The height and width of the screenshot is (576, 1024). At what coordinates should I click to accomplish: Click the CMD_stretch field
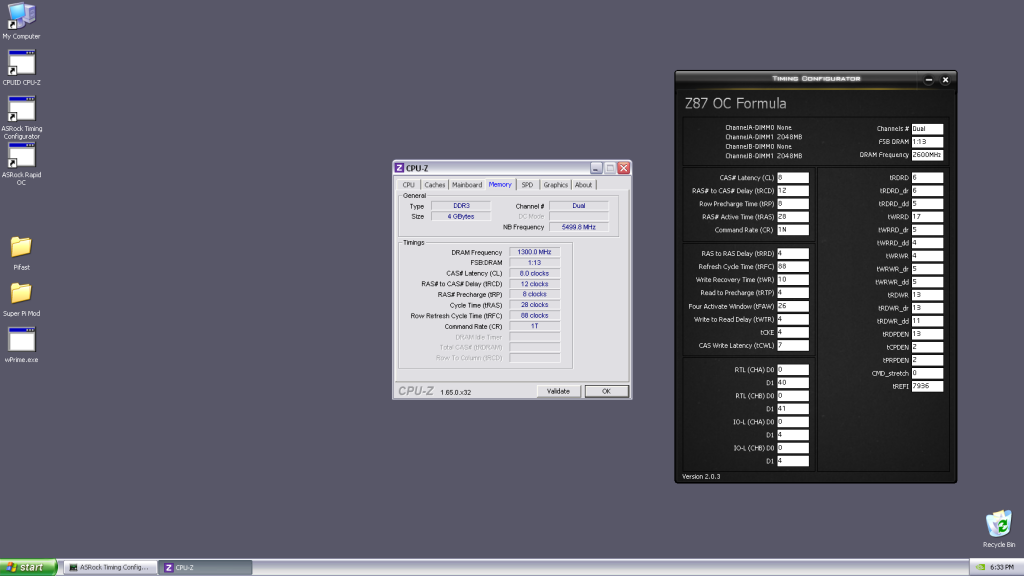927,373
